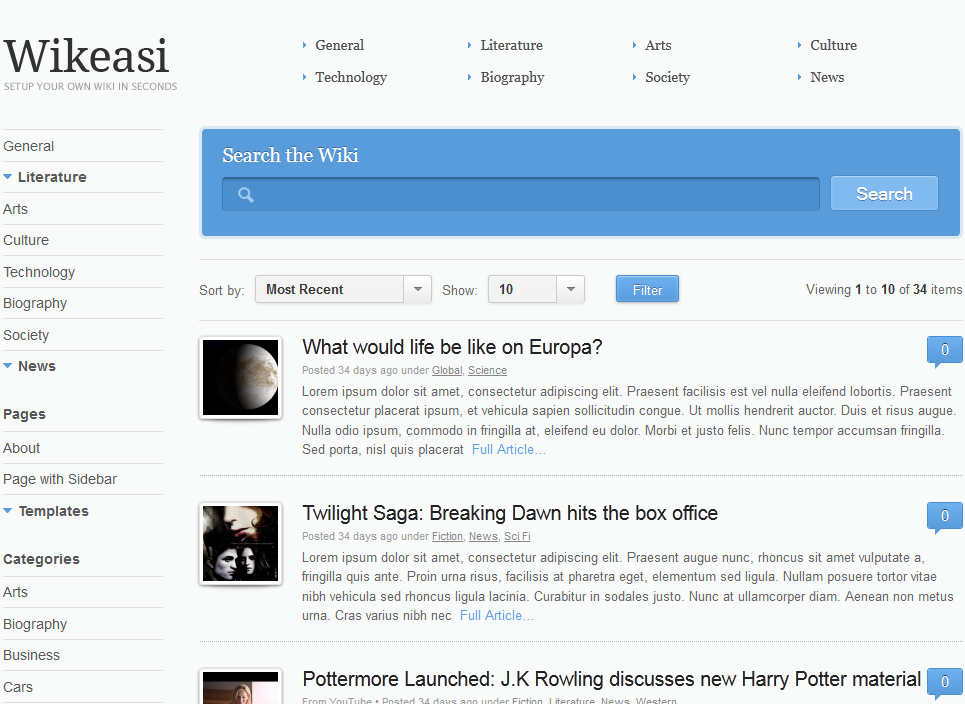Open the Twilight Saga poster thumbnail

[x=241, y=544]
